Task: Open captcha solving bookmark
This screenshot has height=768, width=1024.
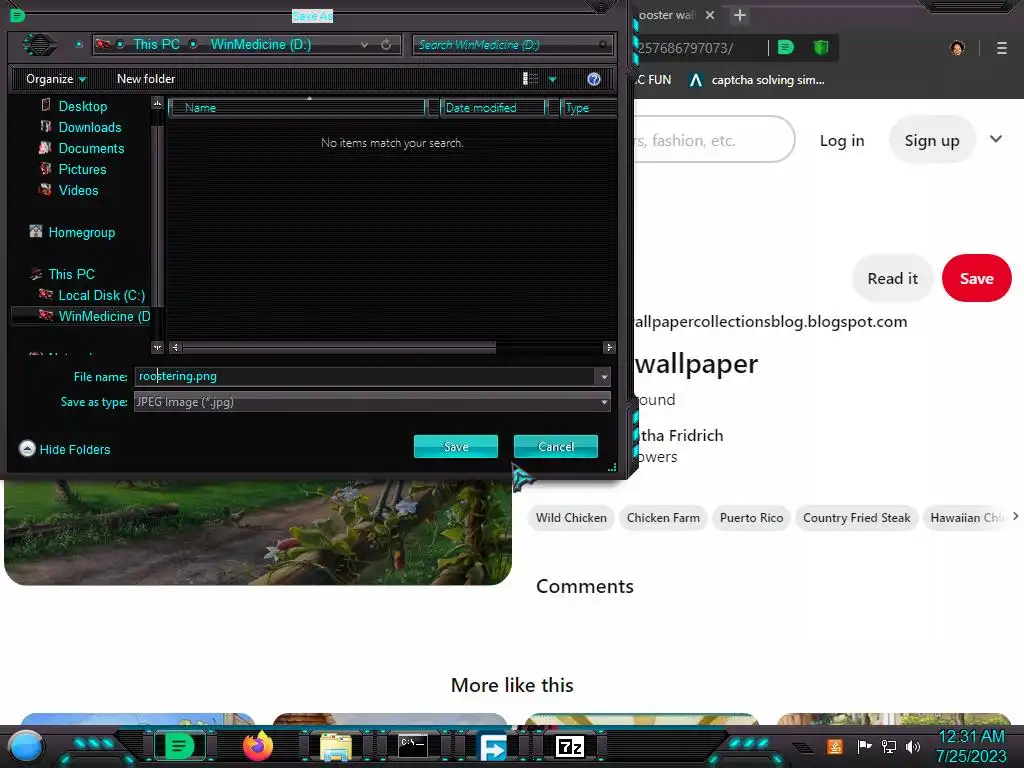Action: pyautogui.click(x=757, y=80)
